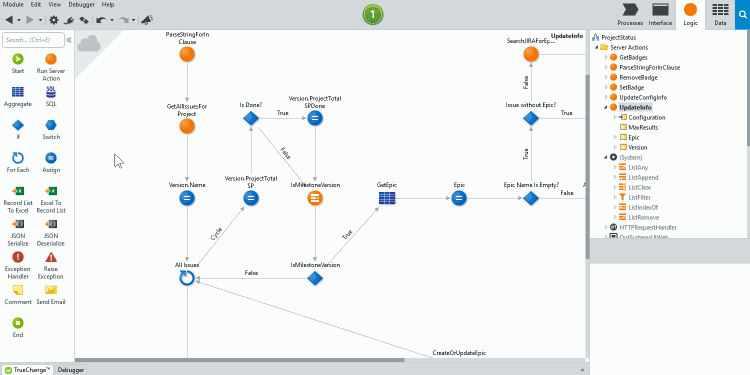Click the toolbox search field
This screenshot has height=375, width=750.
[33, 40]
